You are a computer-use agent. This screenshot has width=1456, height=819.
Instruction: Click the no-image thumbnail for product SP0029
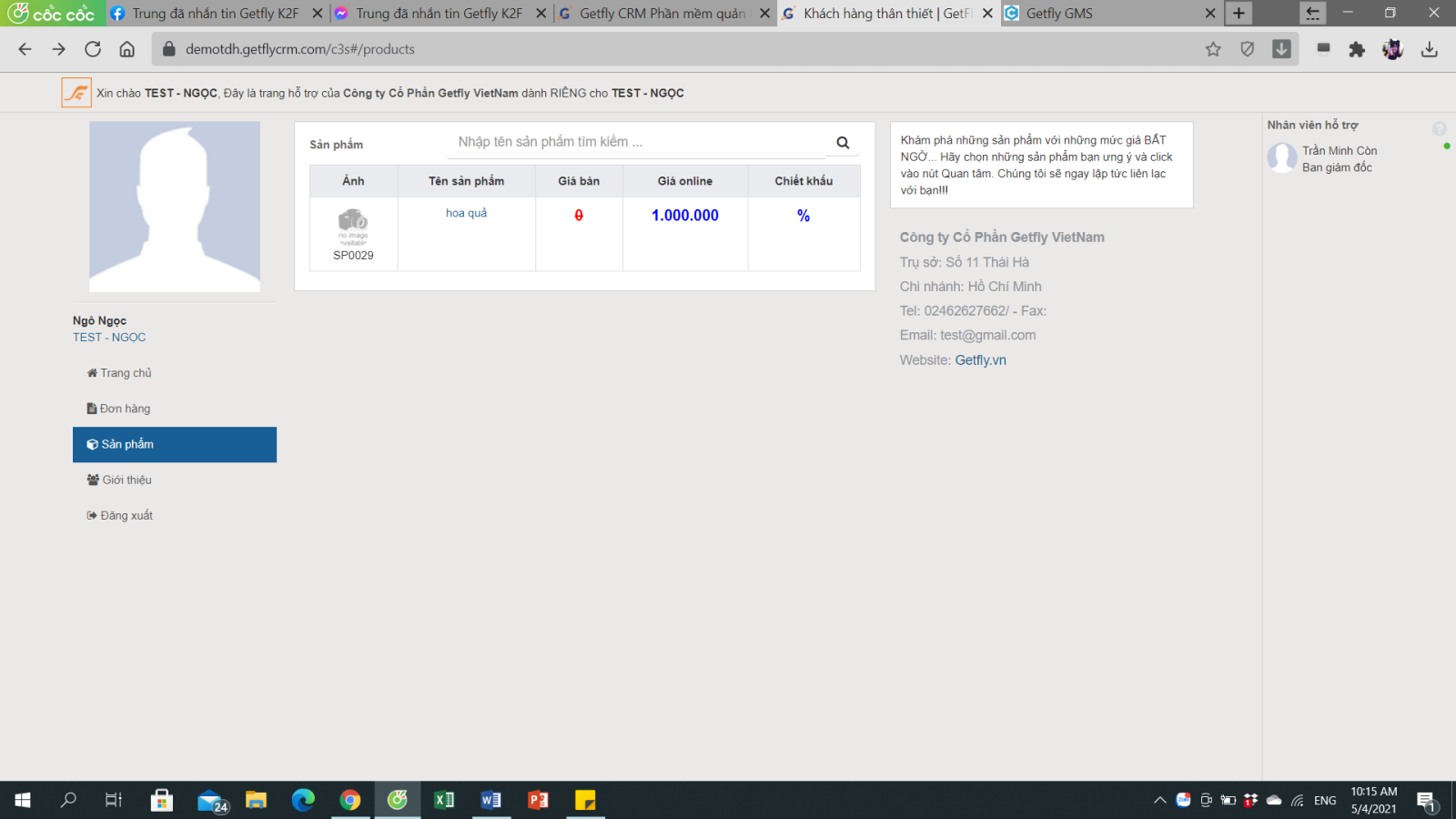(353, 227)
